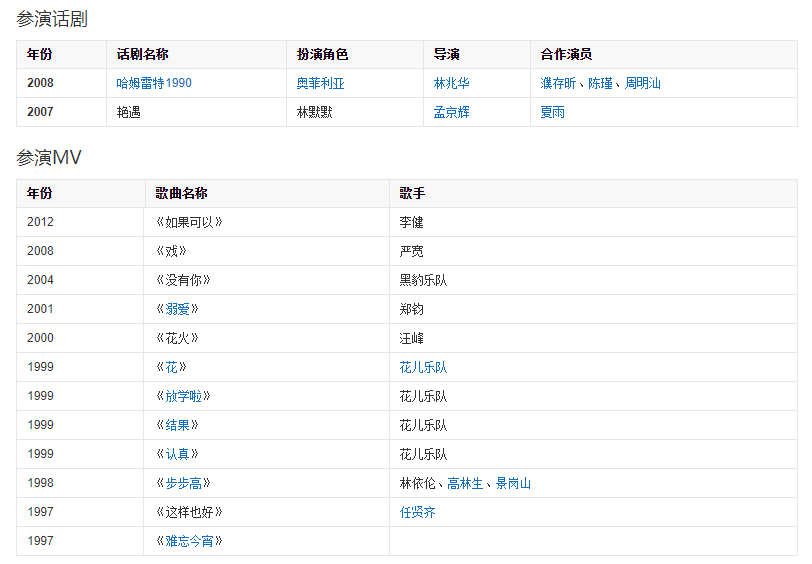Open director 林兆华's link
812x564 pixels.
pos(451,83)
